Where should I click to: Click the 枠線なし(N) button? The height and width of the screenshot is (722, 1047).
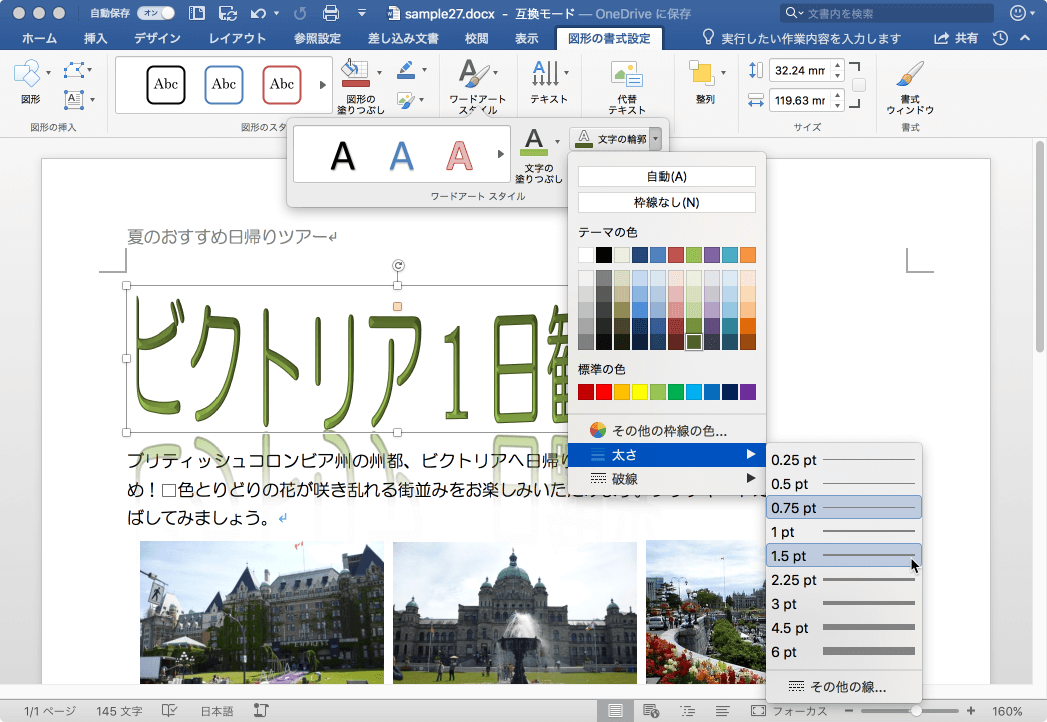(x=666, y=203)
